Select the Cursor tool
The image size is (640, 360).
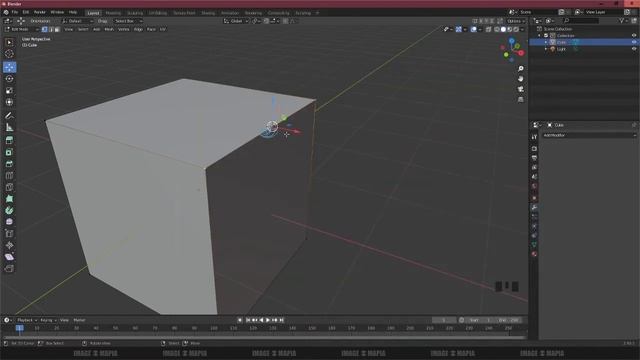click(9, 54)
